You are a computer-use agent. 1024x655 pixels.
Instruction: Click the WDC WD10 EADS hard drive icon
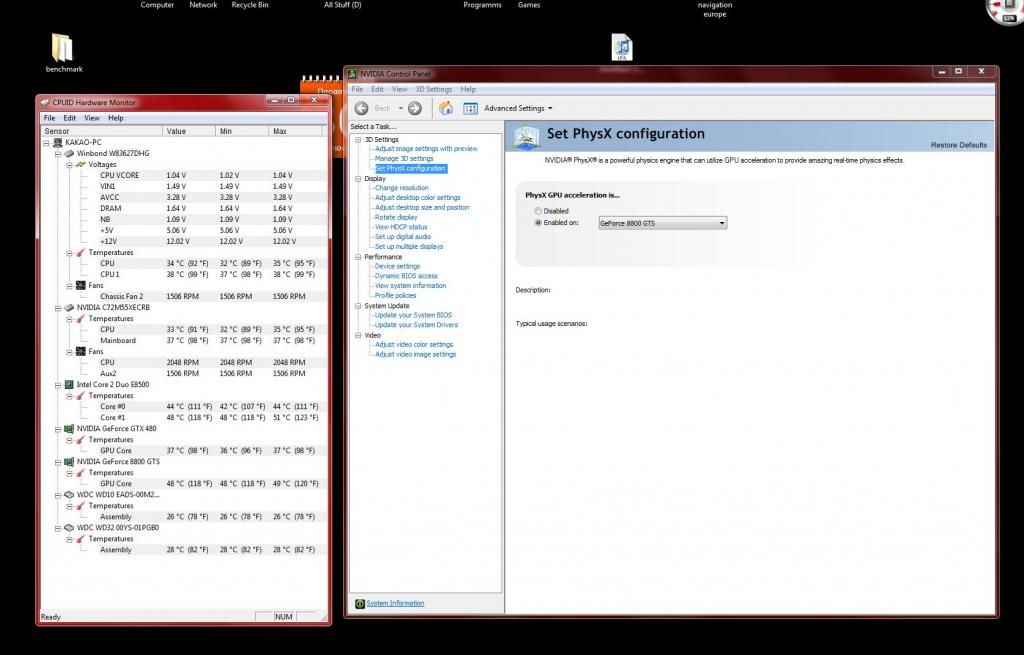[x=69, y=495]
